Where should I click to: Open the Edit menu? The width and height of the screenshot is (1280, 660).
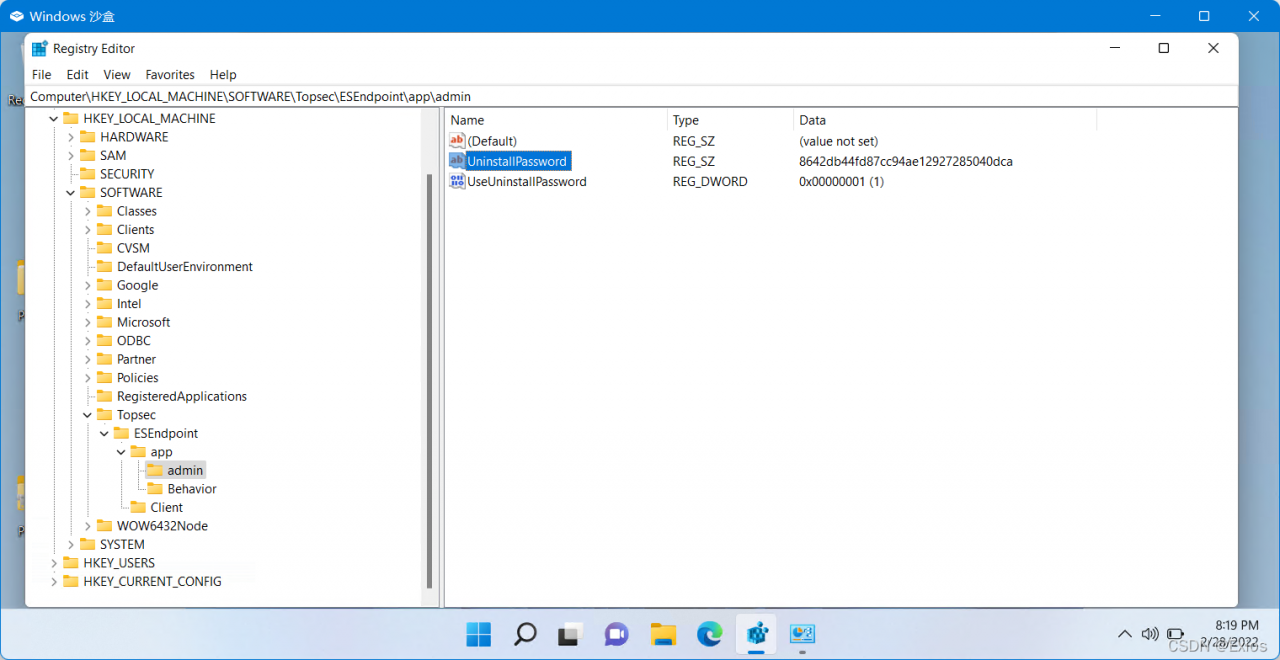pyautogui.click(x=77, y=74)
